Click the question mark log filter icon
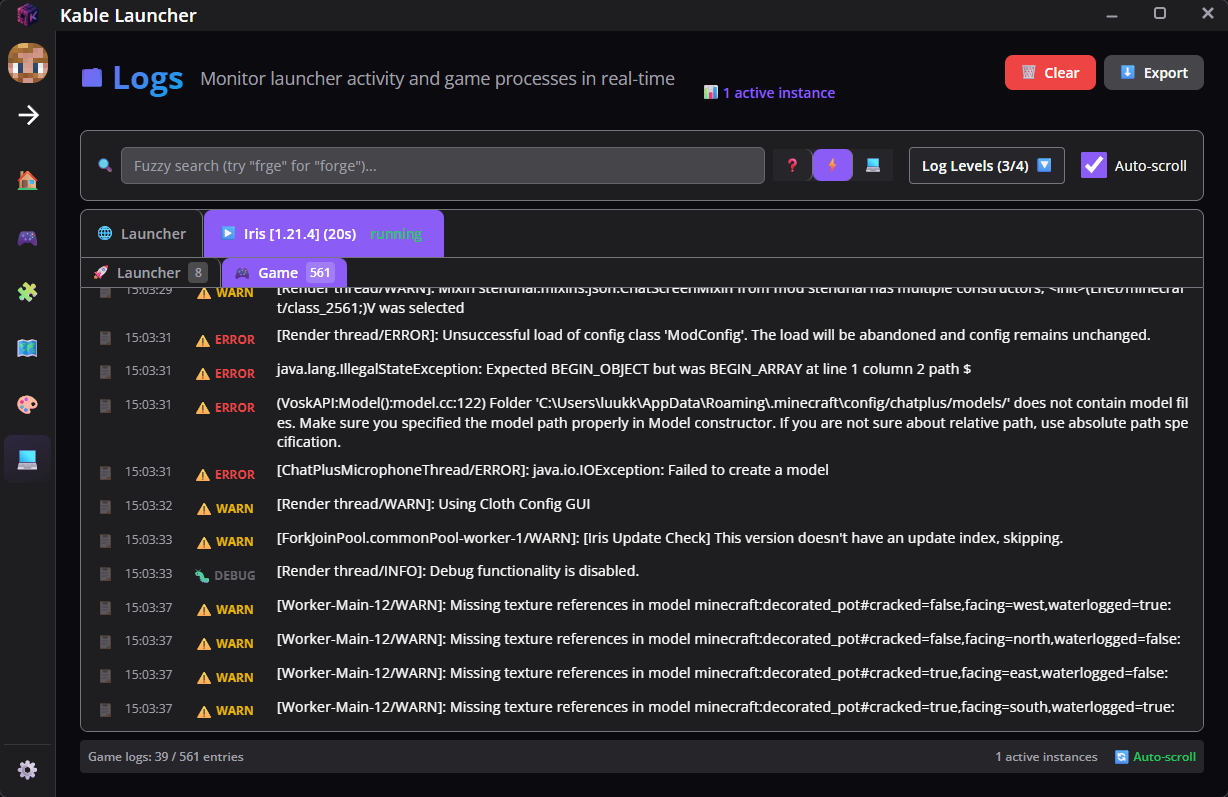1228x797 pixels. pyautogui.click(x=792, y=164)
